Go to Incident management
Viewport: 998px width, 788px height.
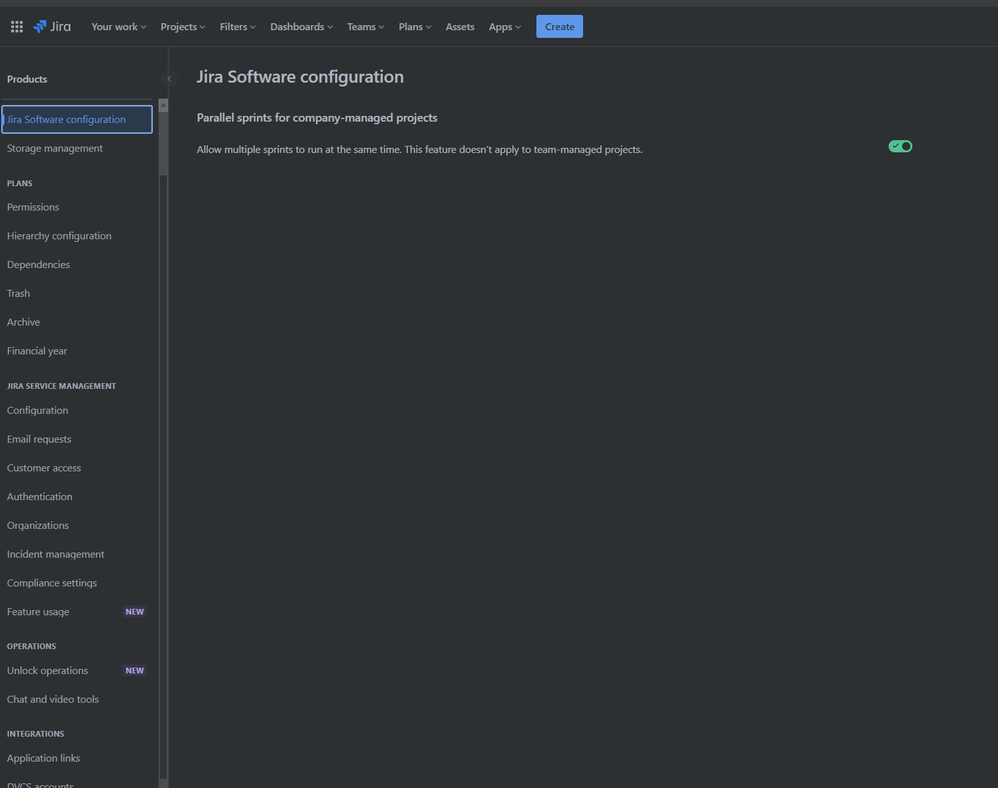pyautogui.click(x=55, y=554)
